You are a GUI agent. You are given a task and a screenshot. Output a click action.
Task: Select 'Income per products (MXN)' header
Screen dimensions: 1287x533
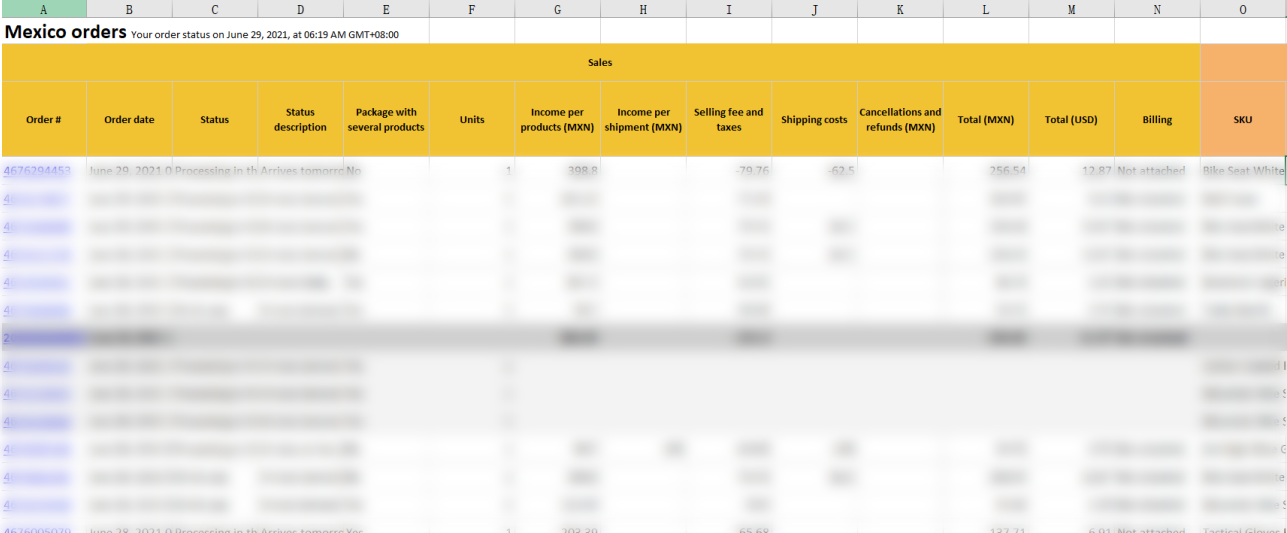point(557,120)
